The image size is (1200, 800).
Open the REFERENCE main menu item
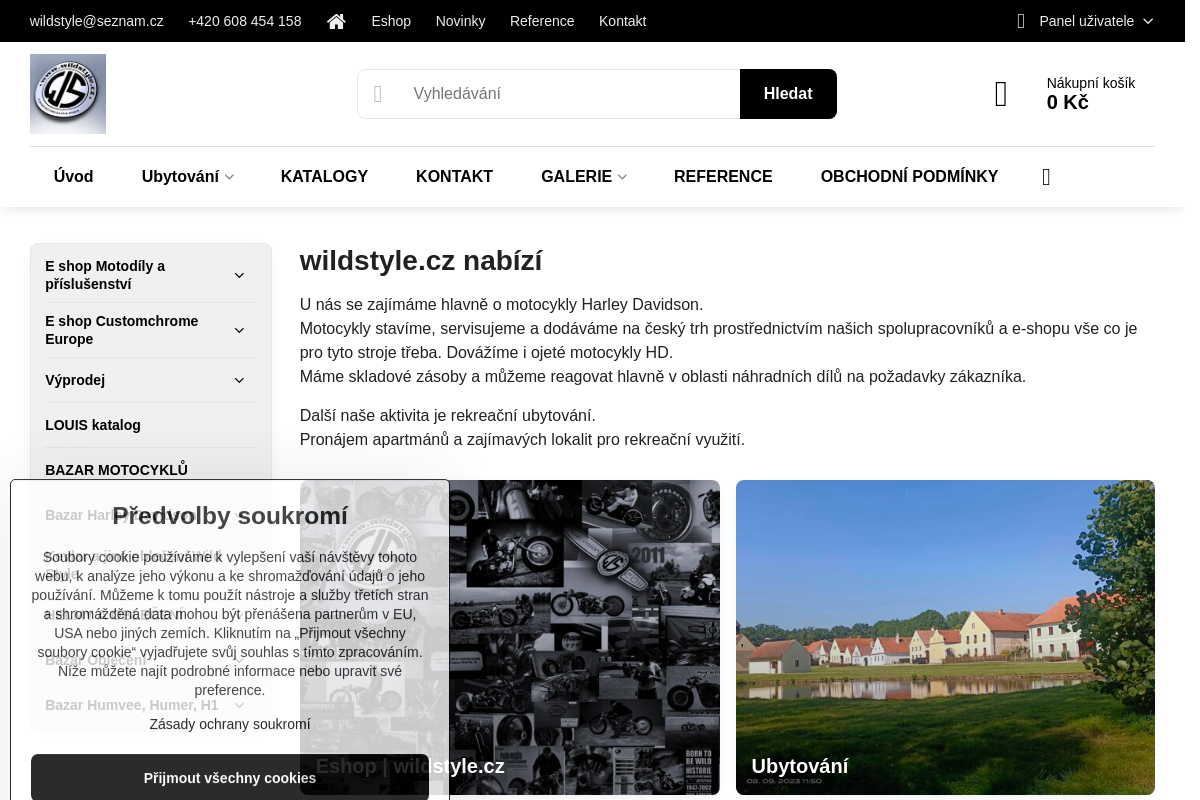click(x=723, y=177)
